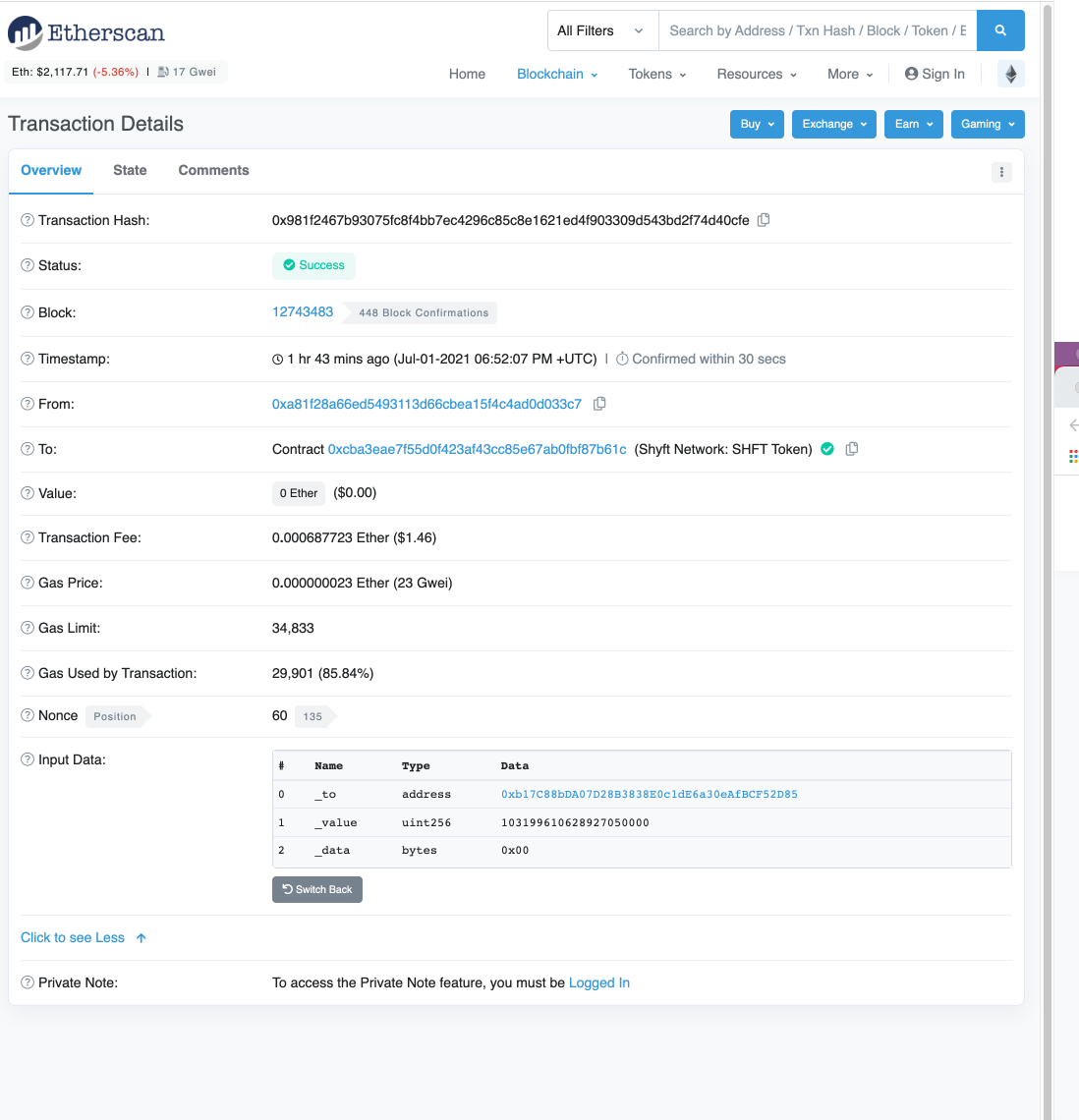Viewport: 1079px width, 1120px height.
Task: Click help icon next to Input Data
Action: point(28,759)
